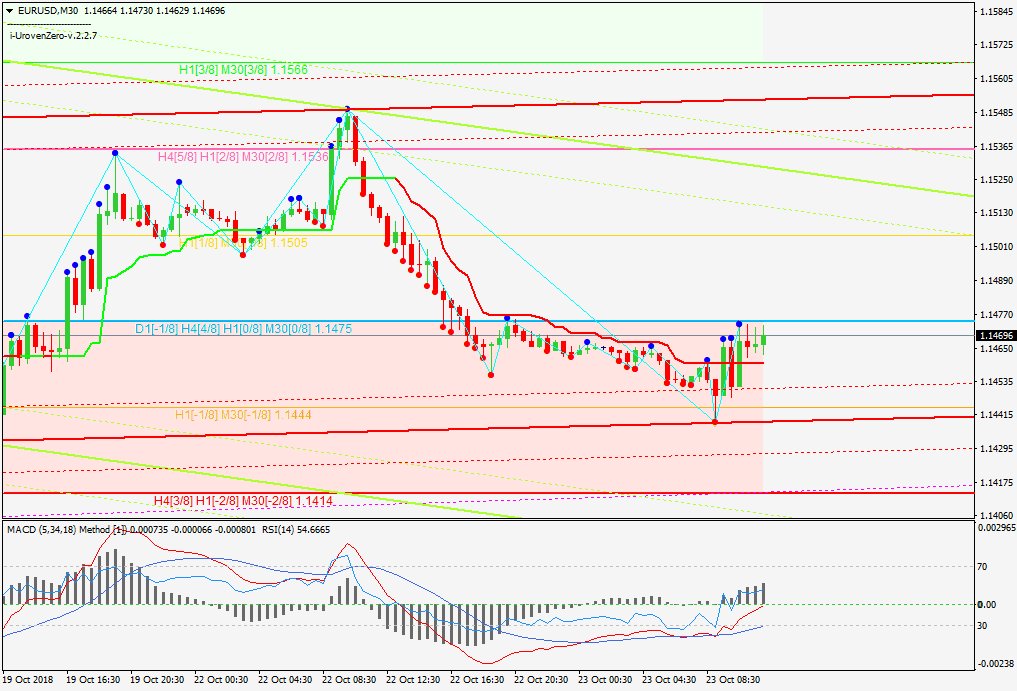
Task: Click price scale value 1.15485
Action: 996,113
